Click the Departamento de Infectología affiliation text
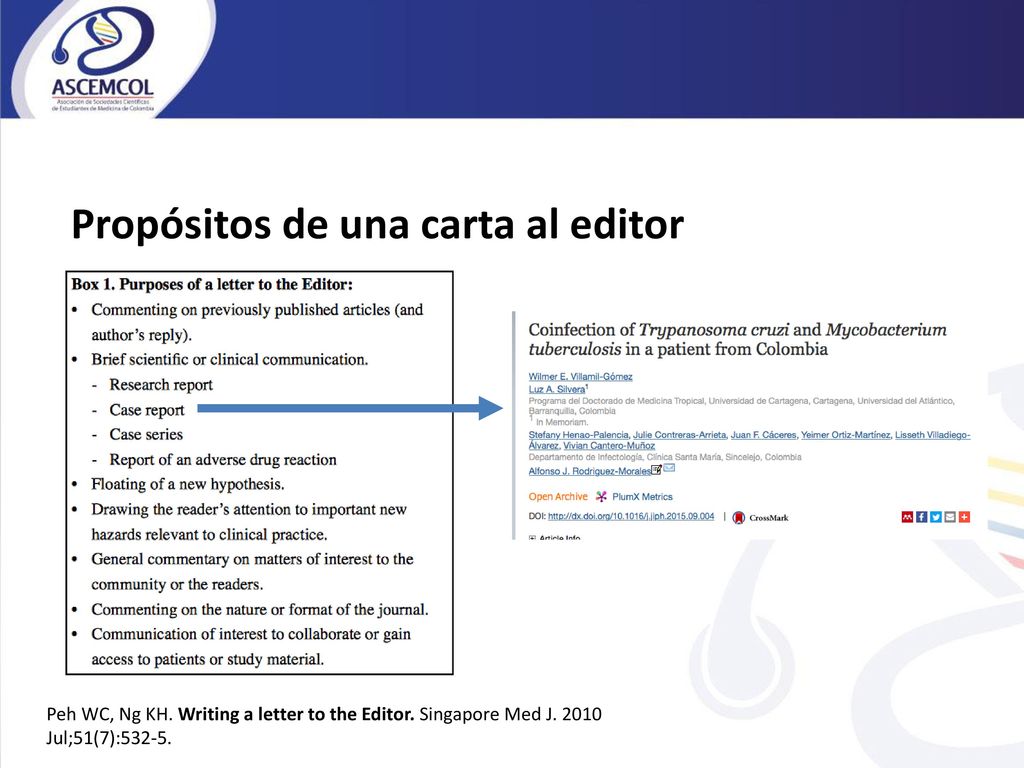1024x768 pixels. [x=665, y=457]
